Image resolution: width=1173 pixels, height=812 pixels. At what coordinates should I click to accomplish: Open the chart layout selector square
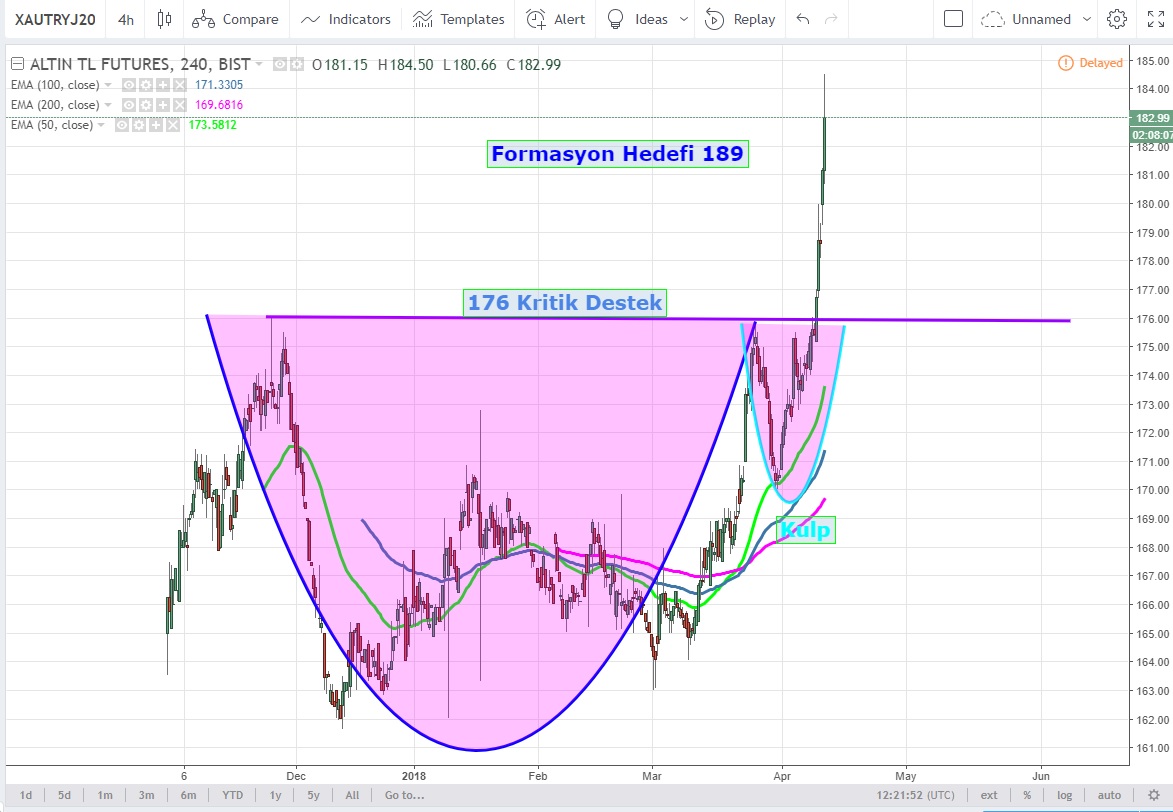953,19
